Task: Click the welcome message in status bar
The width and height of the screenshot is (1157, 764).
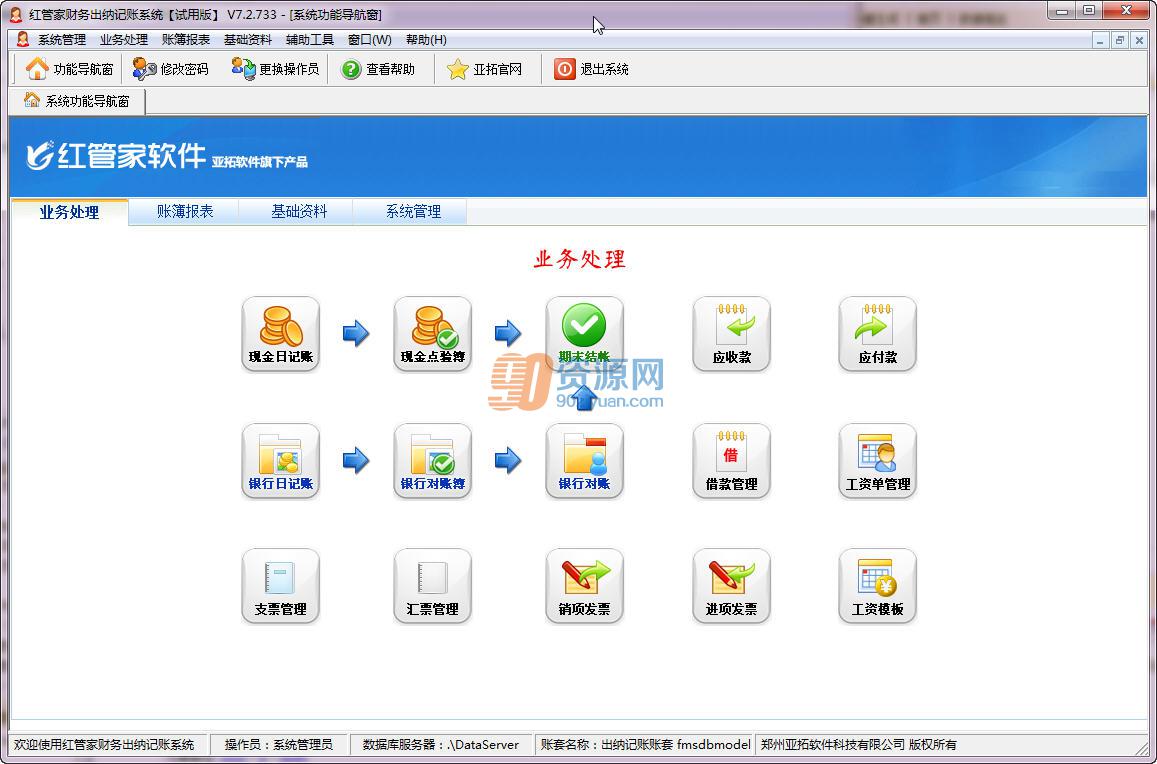Action: (x=104, y=744)
